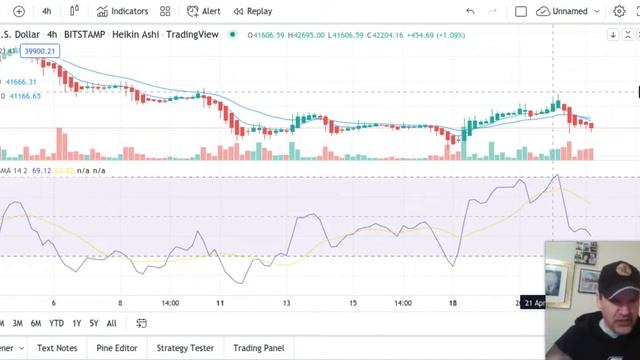Image resolution: width=640 pixels, height=360 pixels.
Task: Click the collapse pane icon
Action: [x=628, y=35]
